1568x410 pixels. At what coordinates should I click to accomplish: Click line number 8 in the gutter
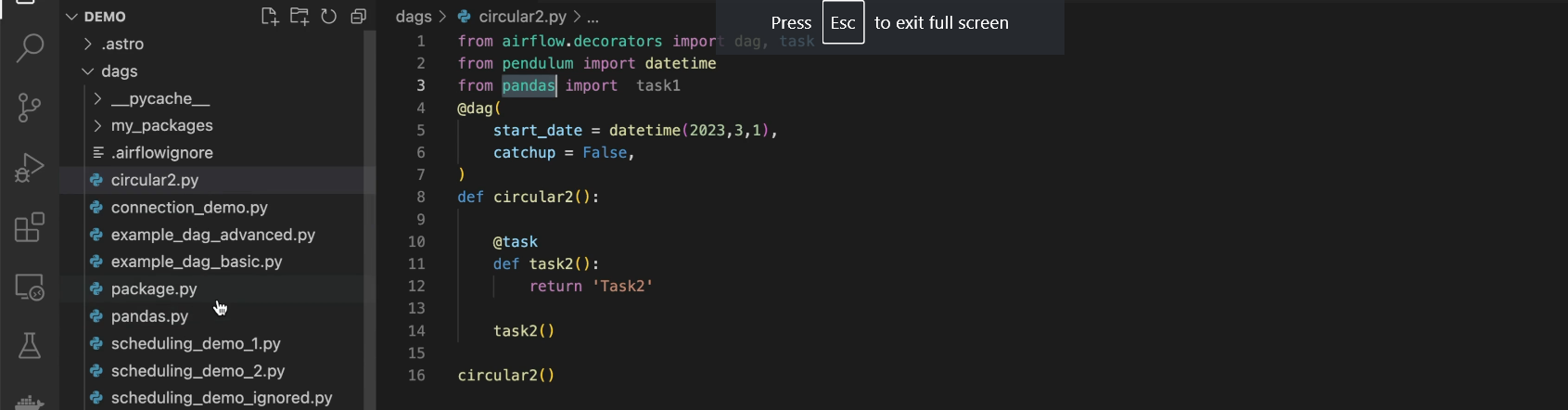421,197
